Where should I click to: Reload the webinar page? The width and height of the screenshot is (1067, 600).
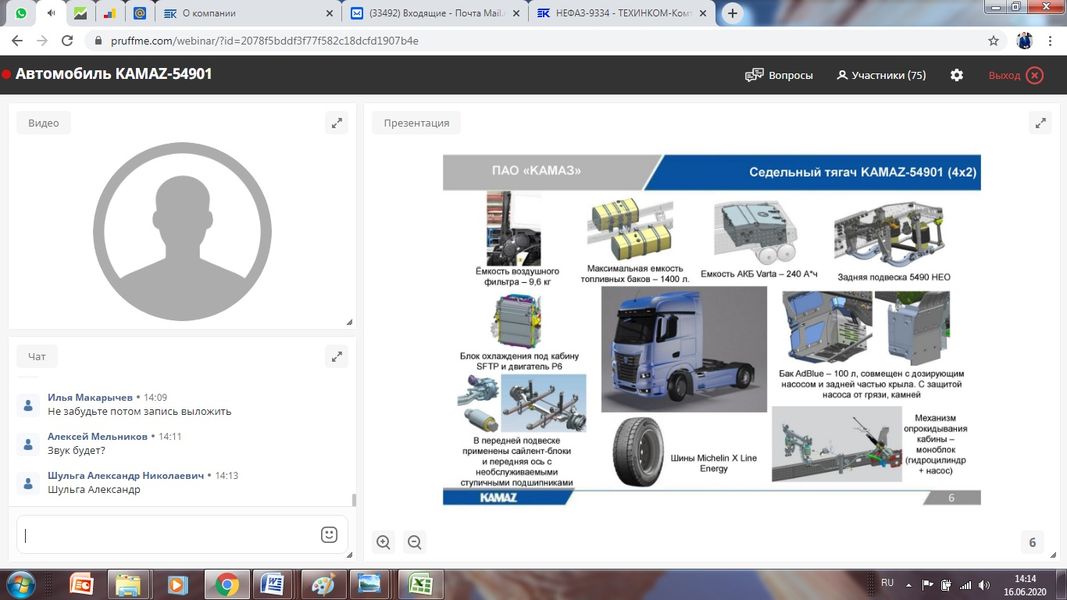pyautogui.click(x=67, y=41)
